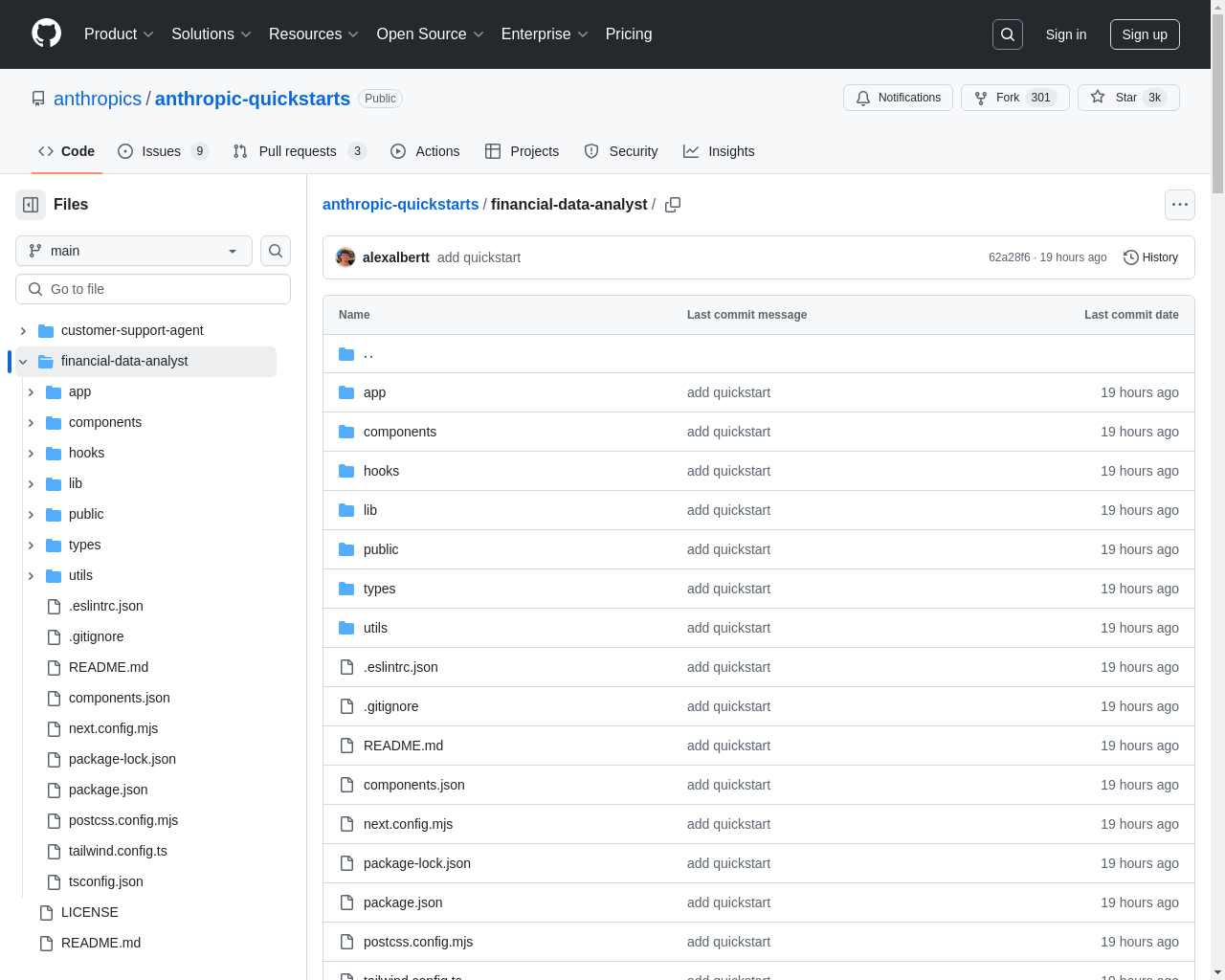Open the three-dot more options menu
The image size is (1225, 980).
[1180, 205]
